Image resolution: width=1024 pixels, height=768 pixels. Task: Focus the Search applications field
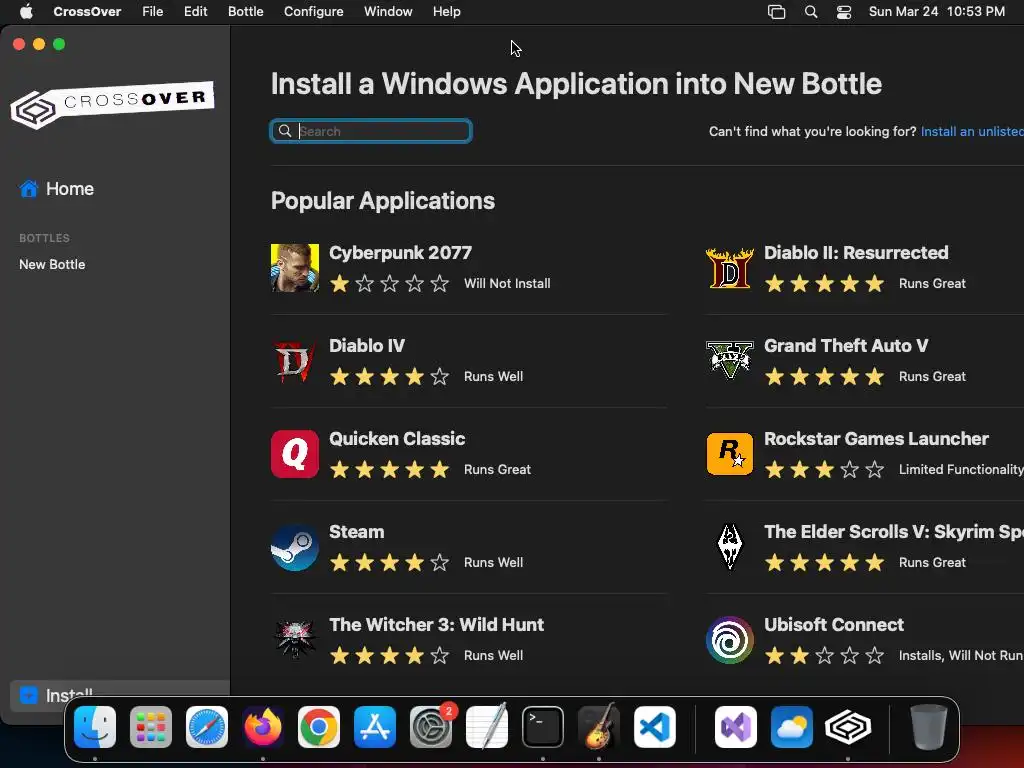pyautogui.click(x=371, y=131)
